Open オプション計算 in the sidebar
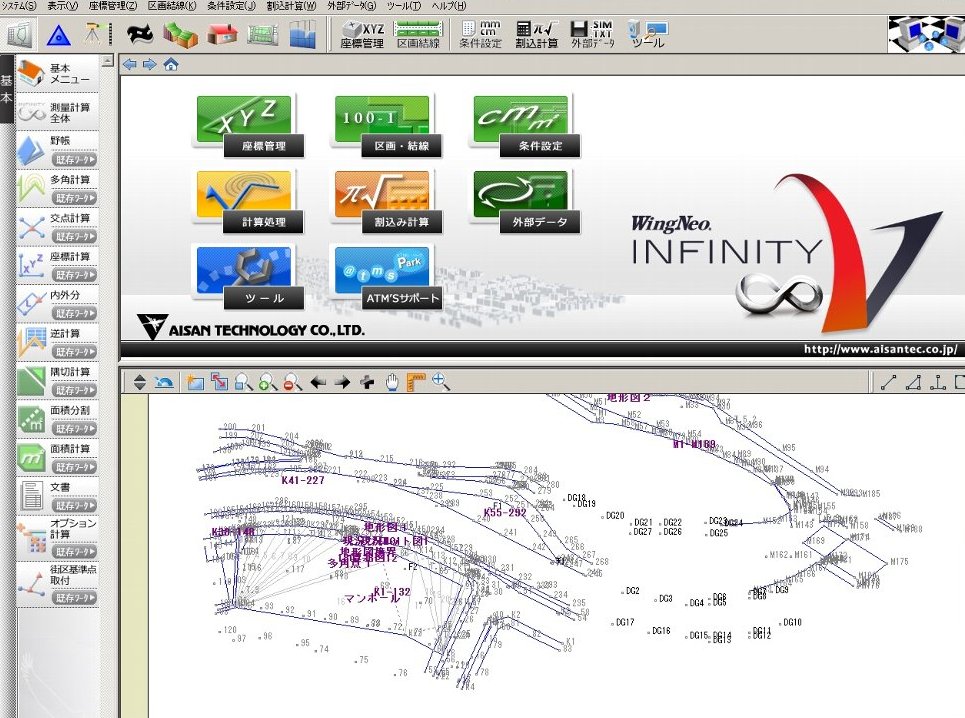Image resolution: width=965 pixels, height=718 pixels. [73, 529]
